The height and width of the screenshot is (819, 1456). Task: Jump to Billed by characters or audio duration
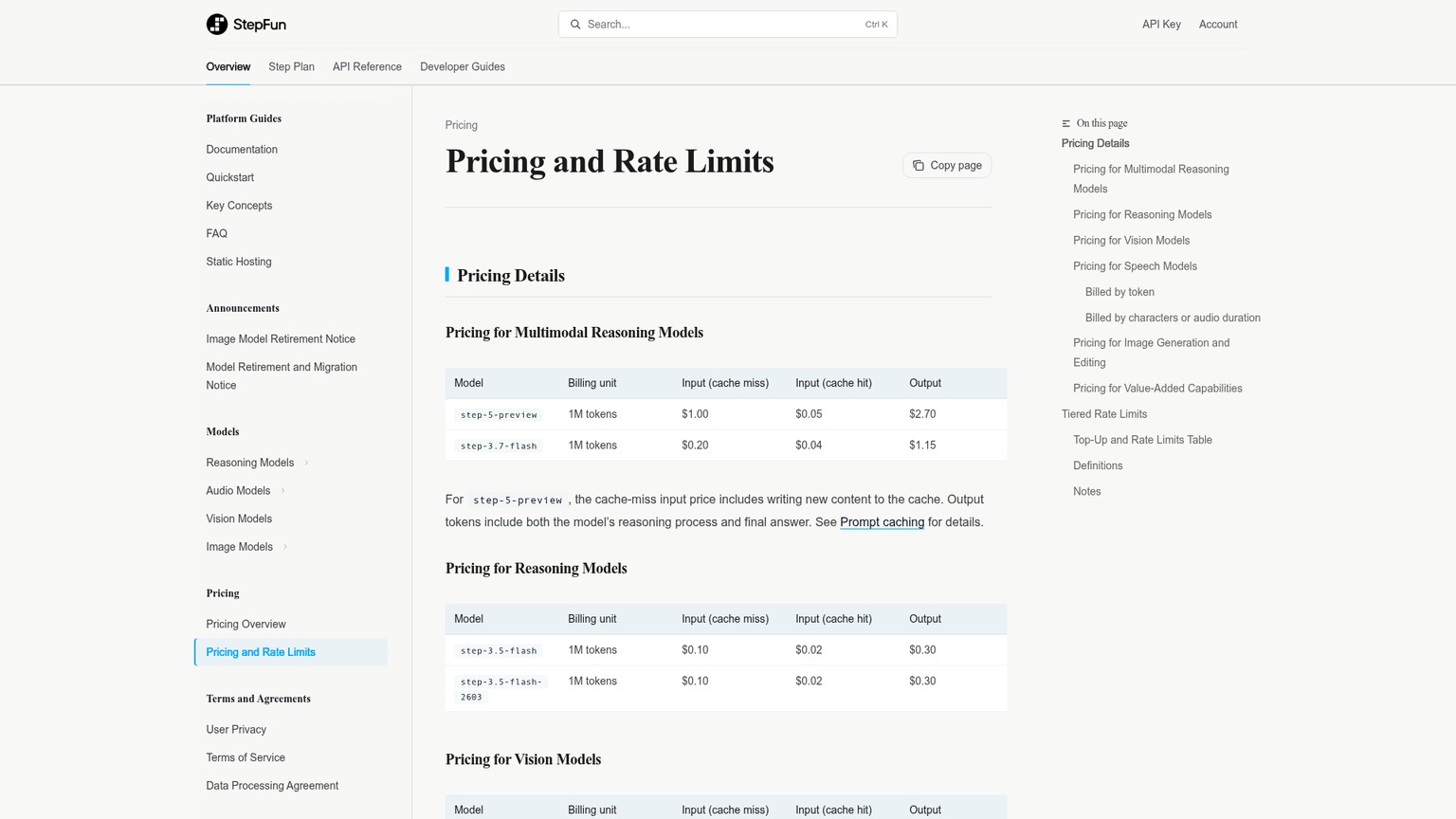(1173, 318)
